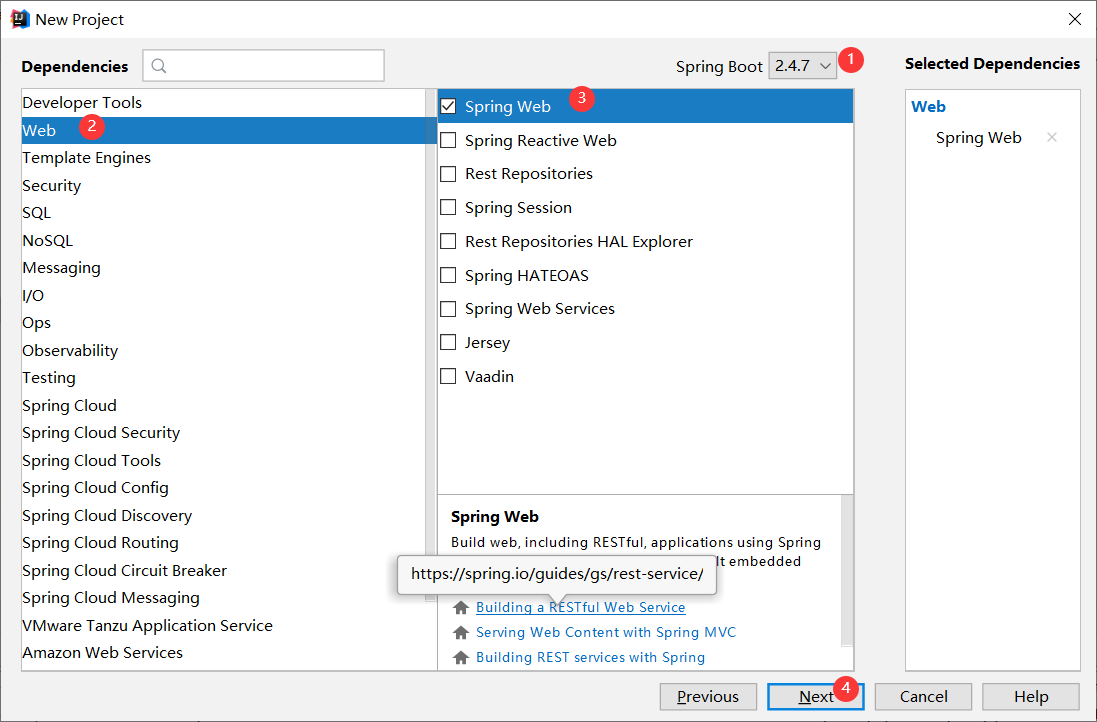This screenshot has height=722, width=1097.
Task: Remove Spring Web using the x icon
Action: (1051, 138)
